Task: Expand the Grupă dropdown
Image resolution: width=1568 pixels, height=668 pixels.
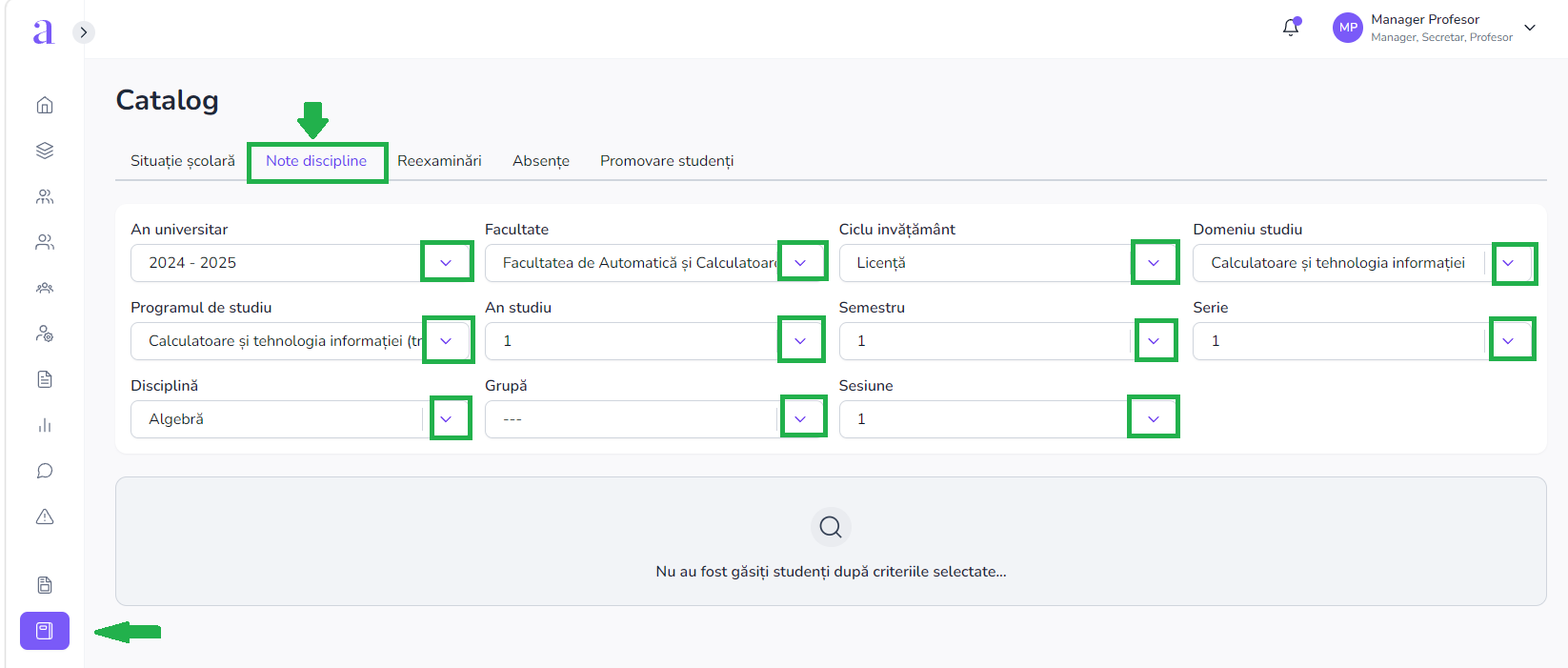Action: 800,419
